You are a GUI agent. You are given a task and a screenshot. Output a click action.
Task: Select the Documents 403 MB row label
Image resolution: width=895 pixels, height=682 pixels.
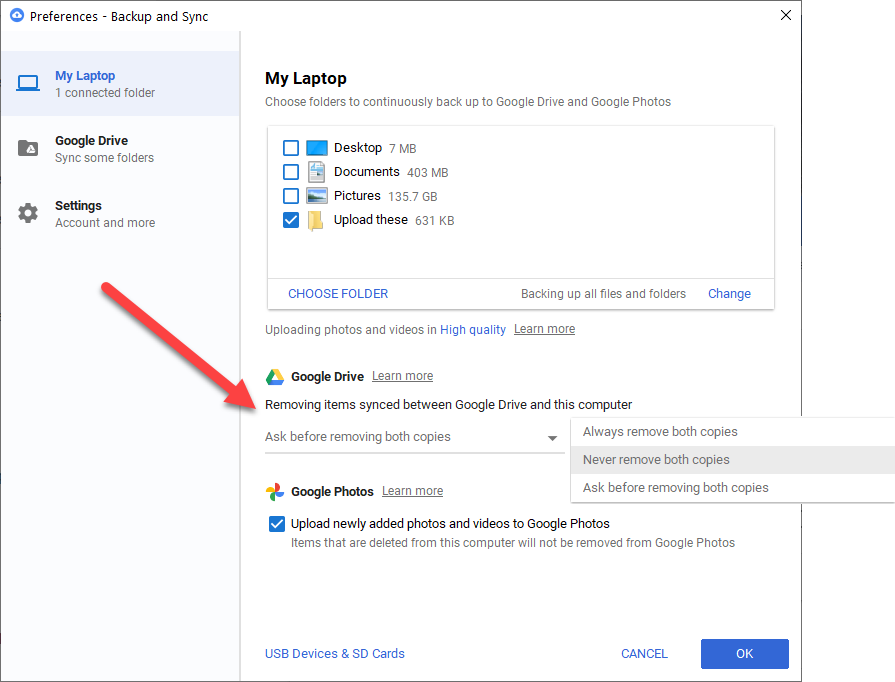click(x=391, y=172)
